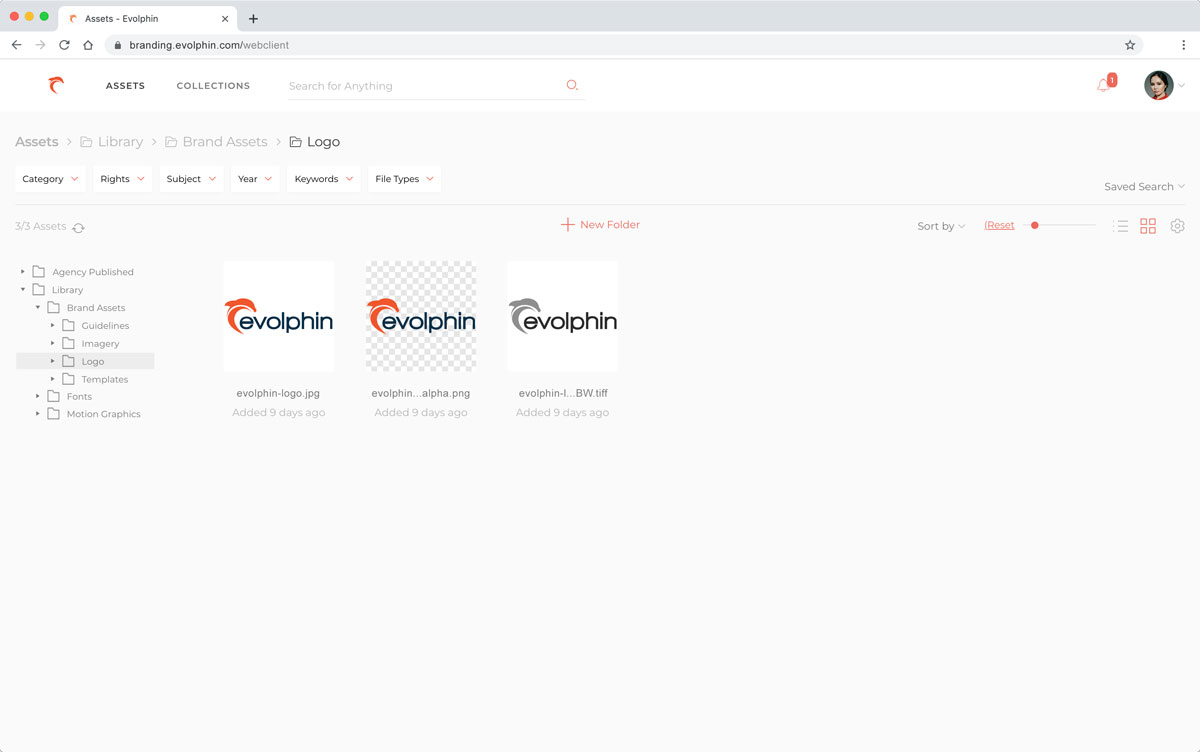Screen dimensions: 1200x752
Task: Open the notifications bell
Action: 1103,86
